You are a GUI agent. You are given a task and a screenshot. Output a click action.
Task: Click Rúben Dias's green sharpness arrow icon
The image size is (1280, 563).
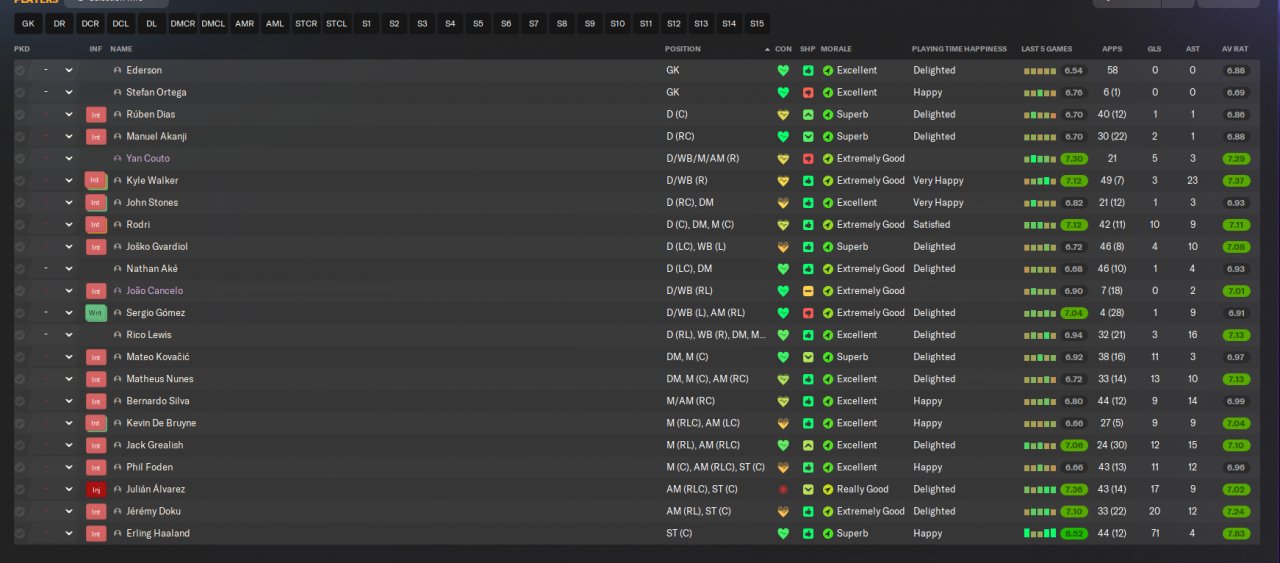click(x=808, y=115)
